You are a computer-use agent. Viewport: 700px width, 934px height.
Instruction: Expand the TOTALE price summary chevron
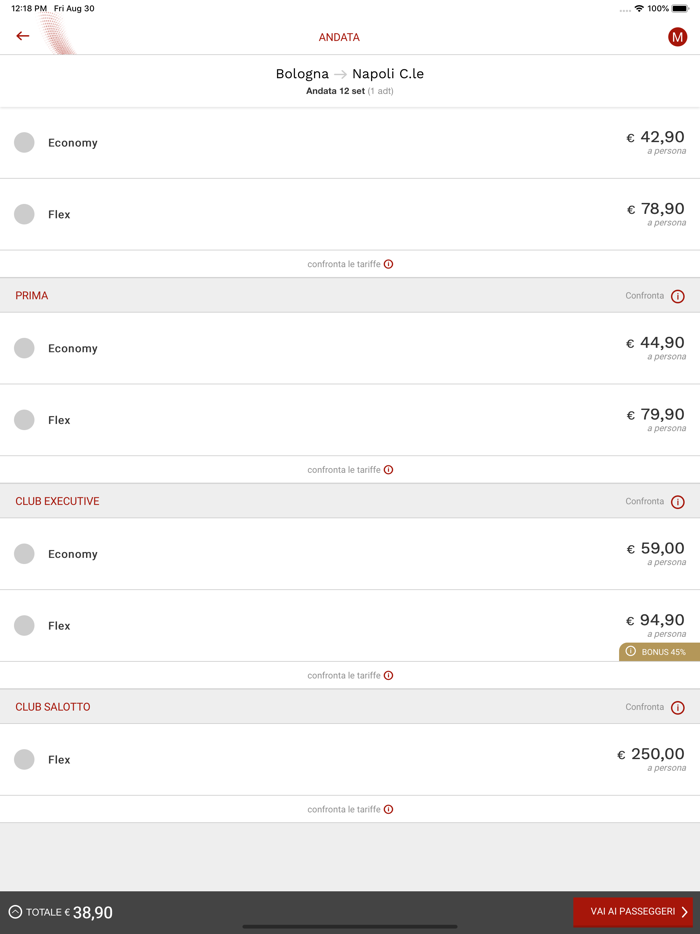[15, 912]
